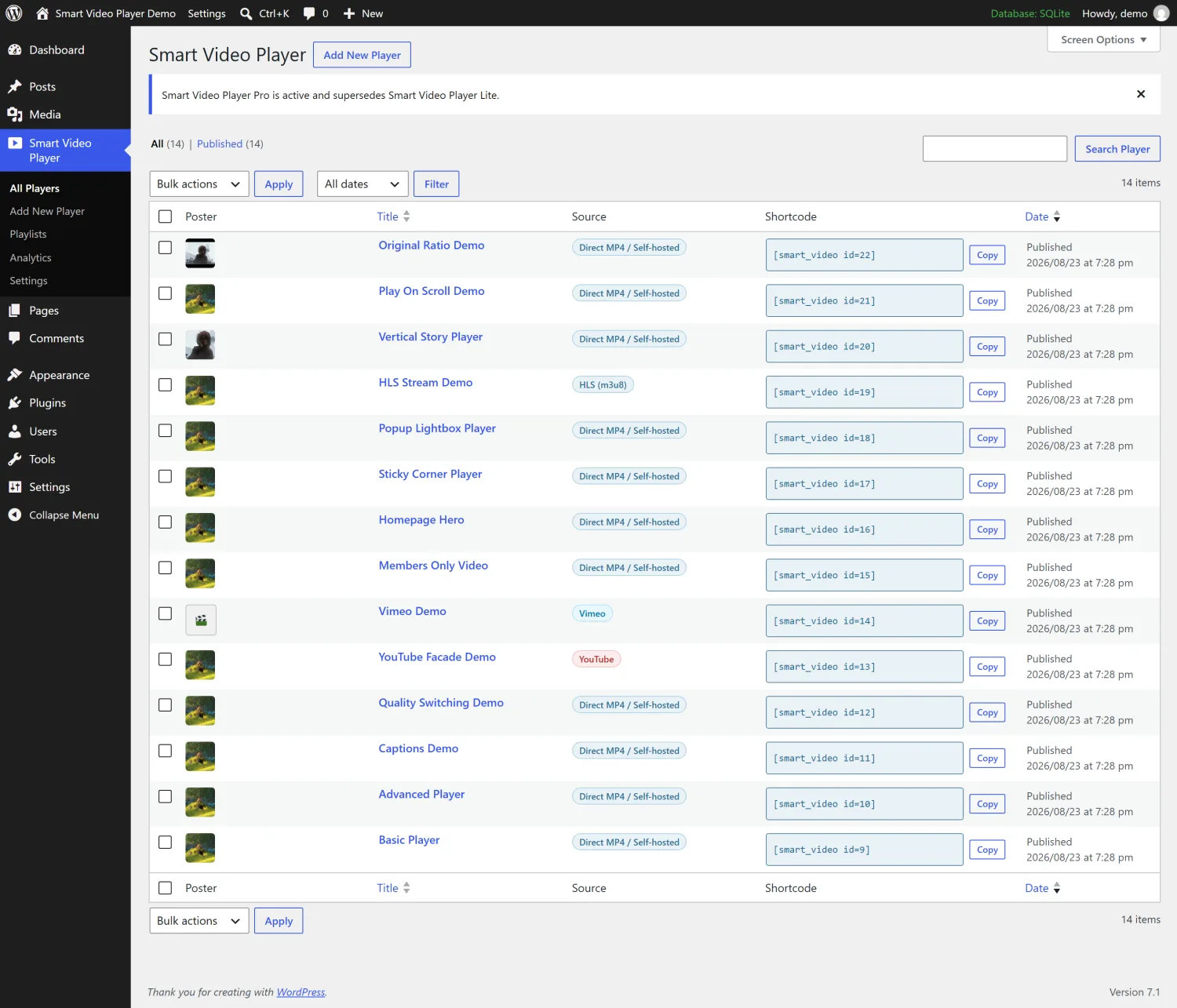Click the comments bubble icon in admin bar
Screen dimensions: 1177x1008
[x=309, y=13]
